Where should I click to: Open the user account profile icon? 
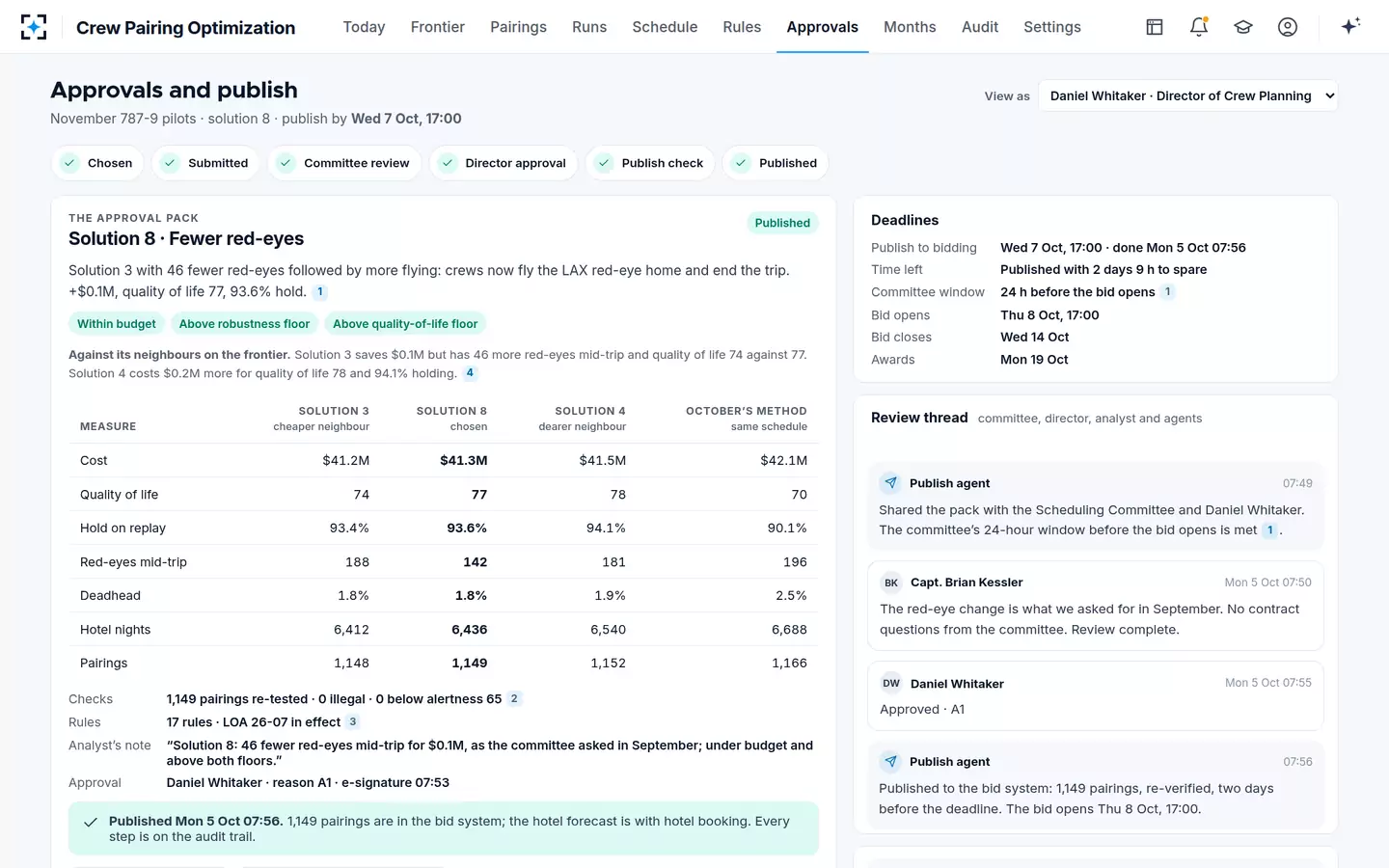[x=1288, y=27]
